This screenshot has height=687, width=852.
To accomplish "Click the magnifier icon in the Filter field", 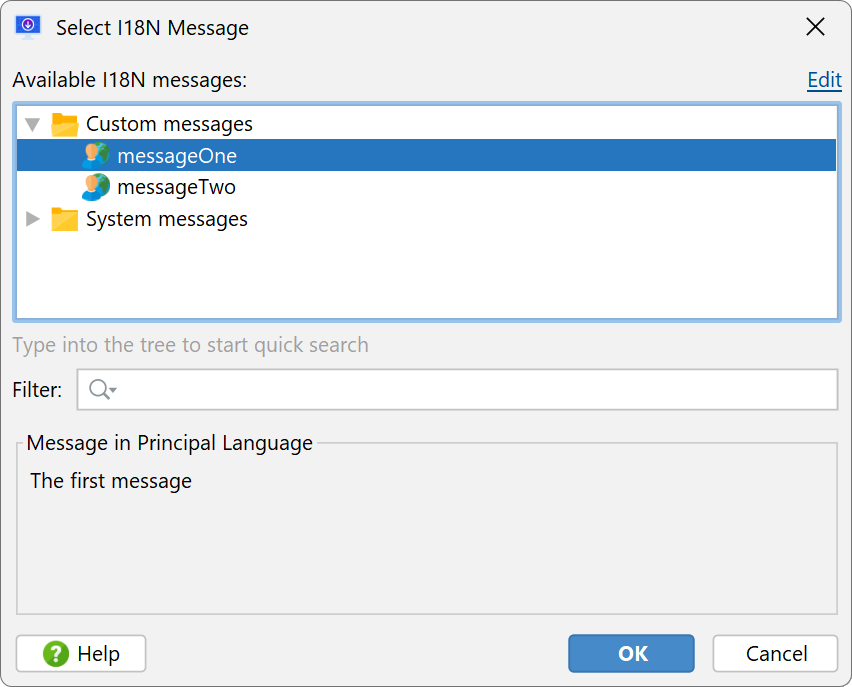I will (99, 389).
